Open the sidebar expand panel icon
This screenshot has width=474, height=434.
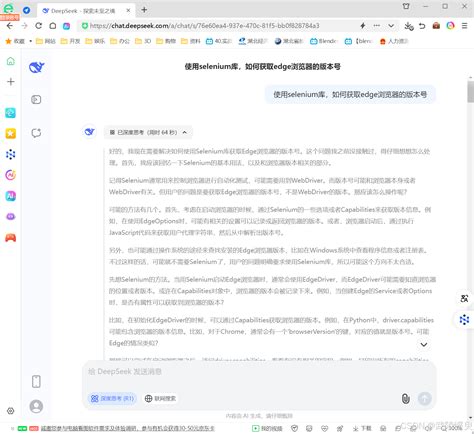36,99
